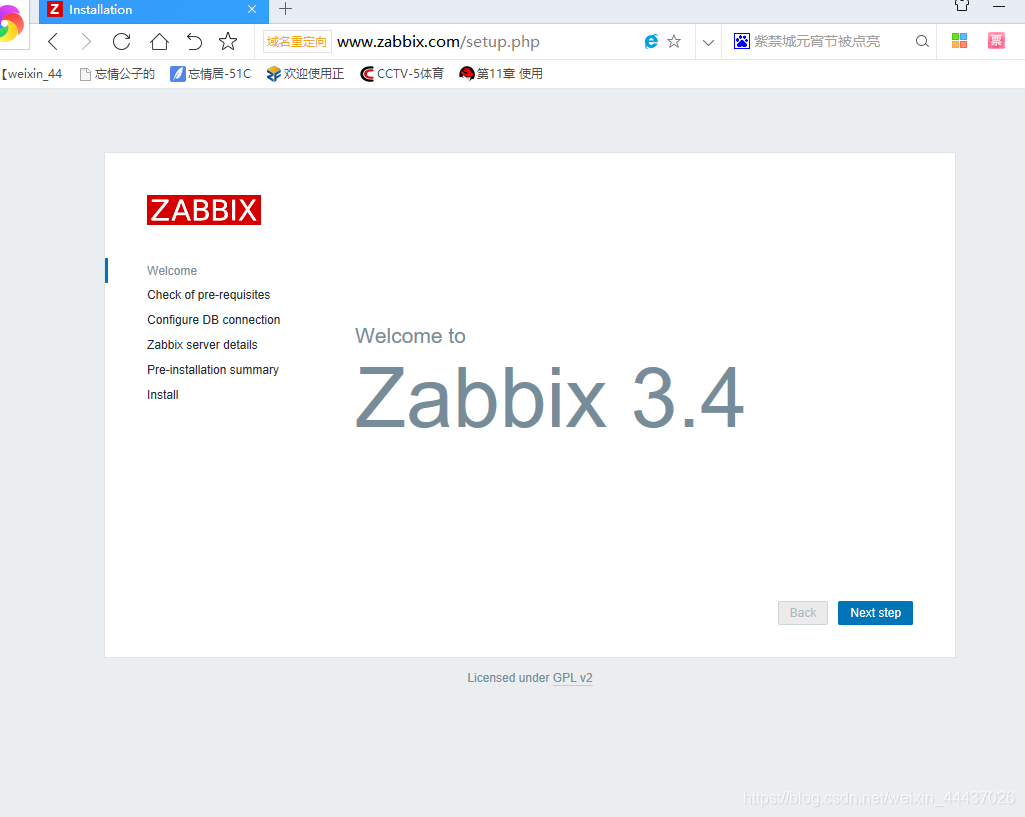Viewport: 1025px width, 817px height.
Task: Select the Install step
Action: [x=163, y=395]
